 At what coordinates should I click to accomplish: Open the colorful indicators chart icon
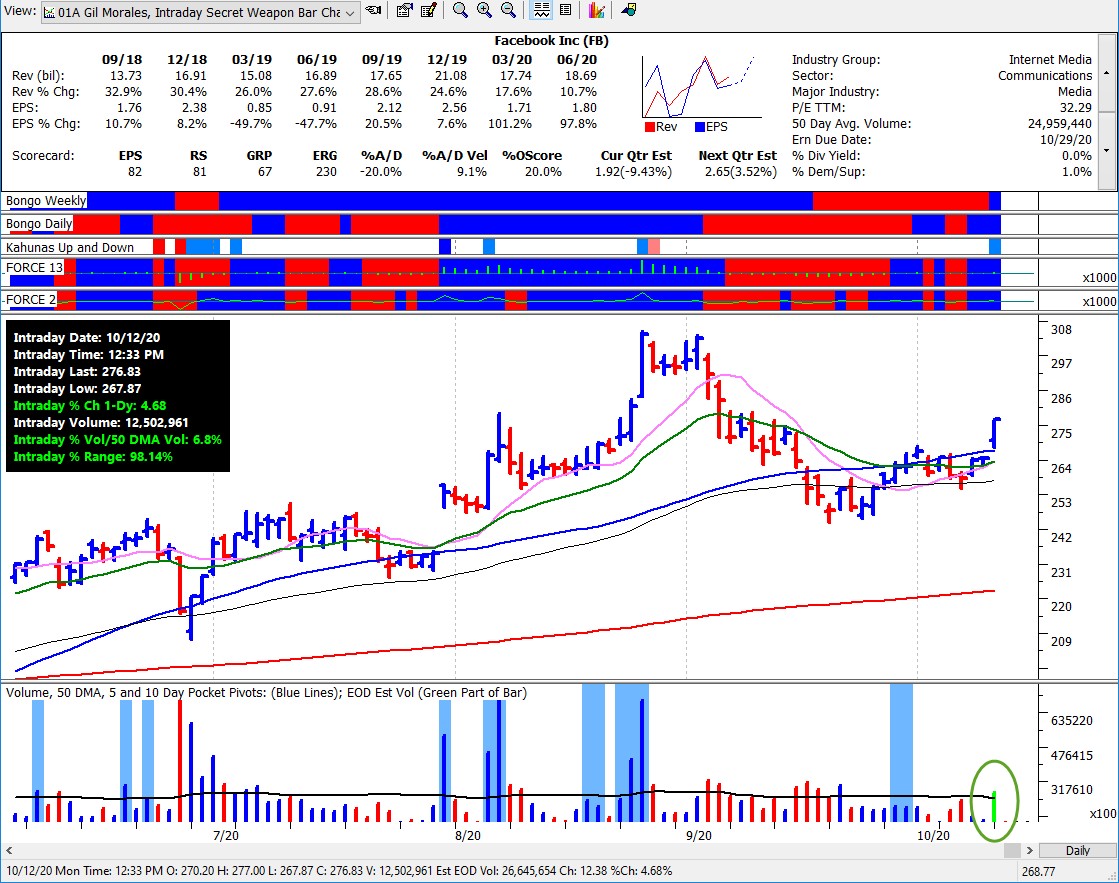pos(597,10)
